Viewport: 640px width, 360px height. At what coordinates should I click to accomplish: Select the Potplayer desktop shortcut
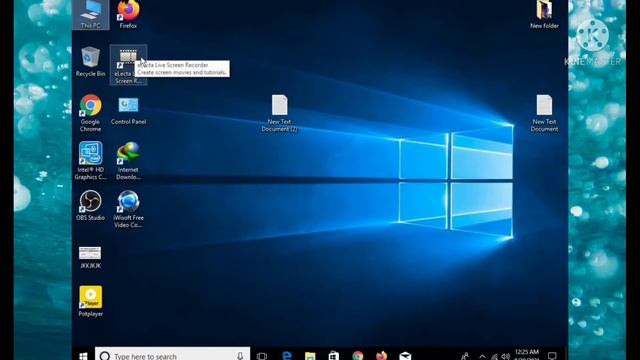pyautogui.click(x=91, y=301)
